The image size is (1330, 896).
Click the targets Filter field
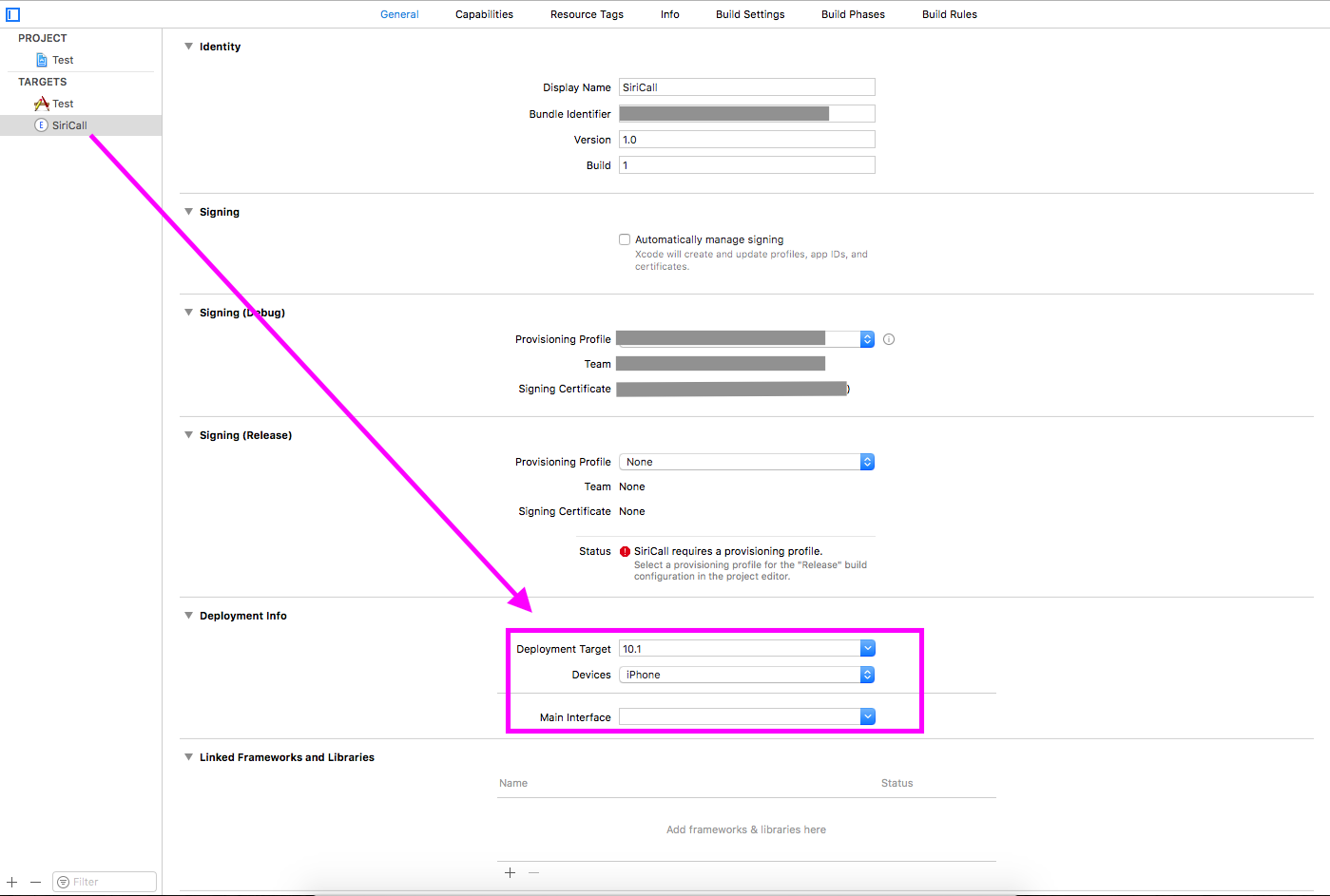tap(105, 882)
